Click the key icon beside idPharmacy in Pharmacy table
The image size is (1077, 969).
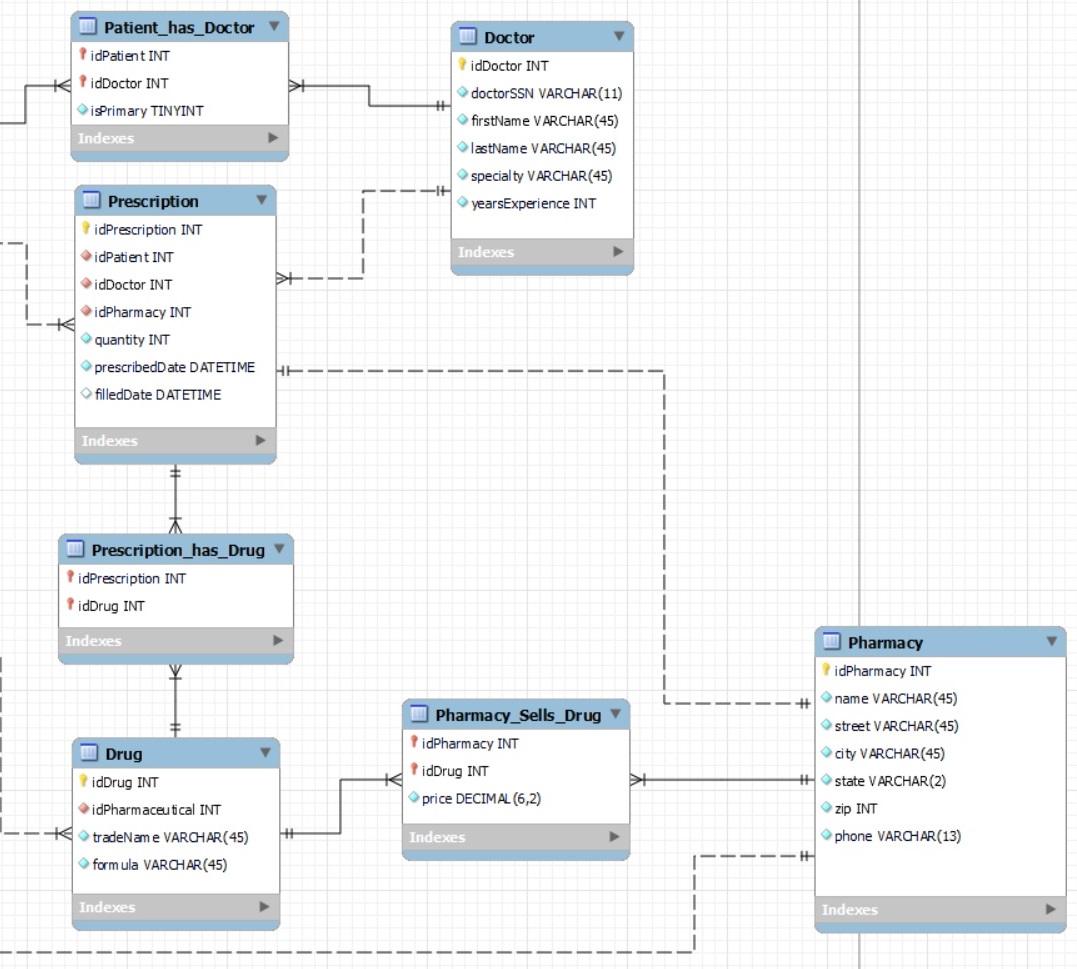(x=826, y=670)
